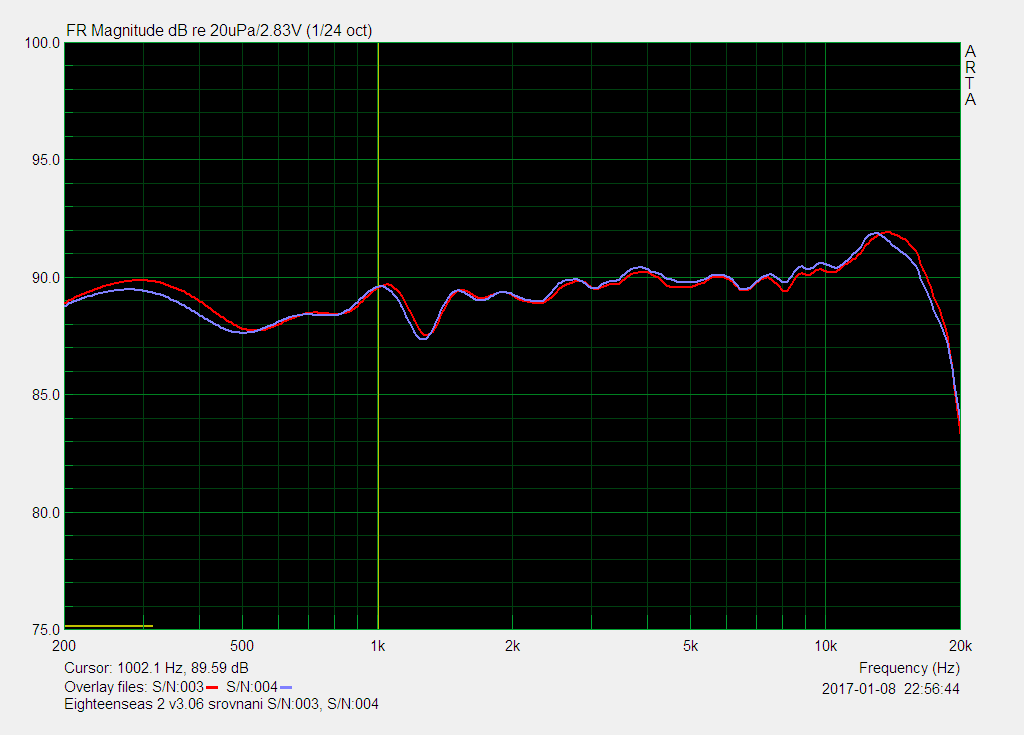Click the yellow marker bar at graph bottom-left
1024x735 pixels.
[x=108, y=626]
